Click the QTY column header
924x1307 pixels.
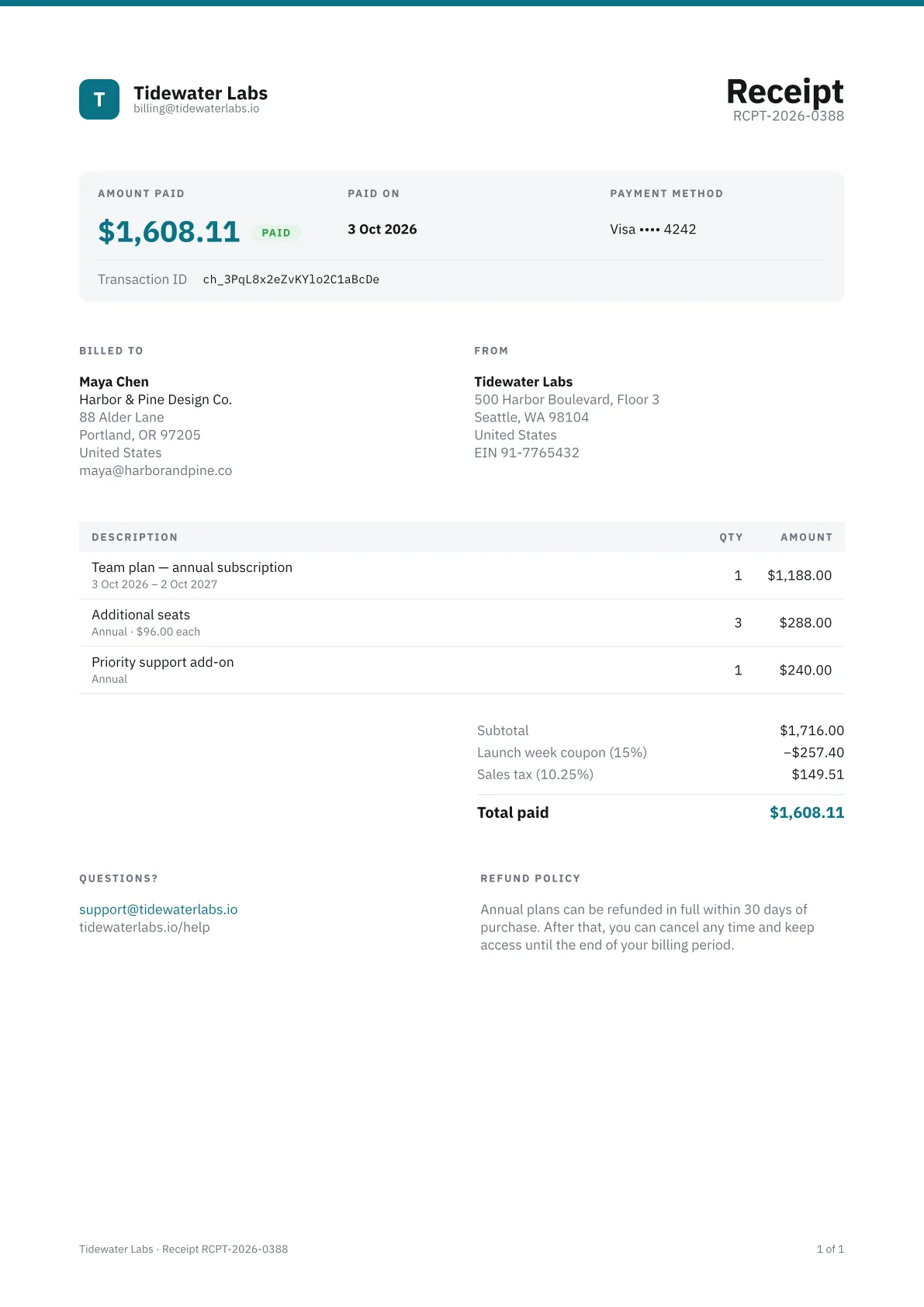coord(731,537)
